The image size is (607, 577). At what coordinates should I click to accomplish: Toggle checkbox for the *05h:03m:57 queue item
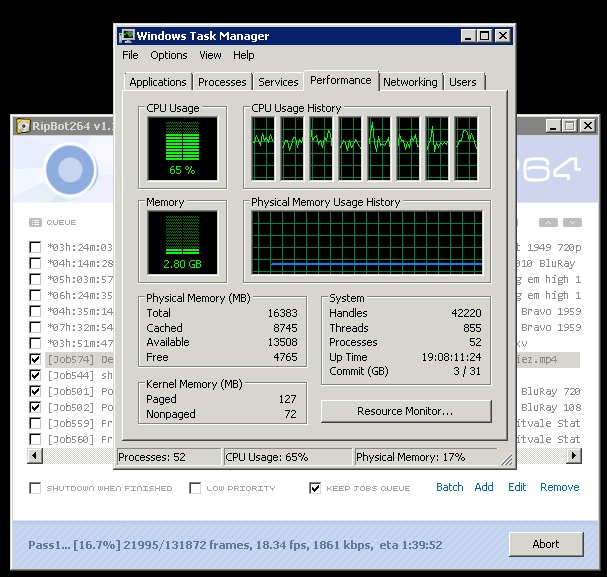(x=35, y=279)
